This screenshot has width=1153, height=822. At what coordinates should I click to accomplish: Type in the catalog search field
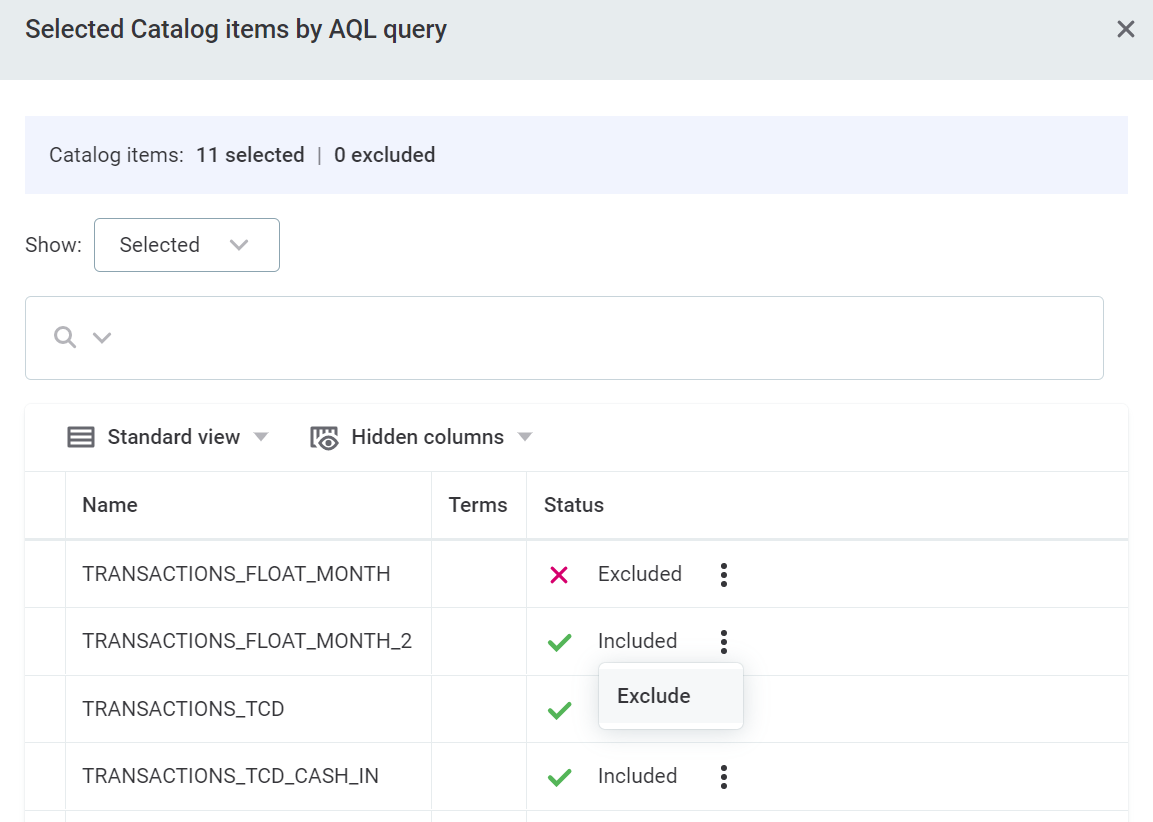pos(600,338)
